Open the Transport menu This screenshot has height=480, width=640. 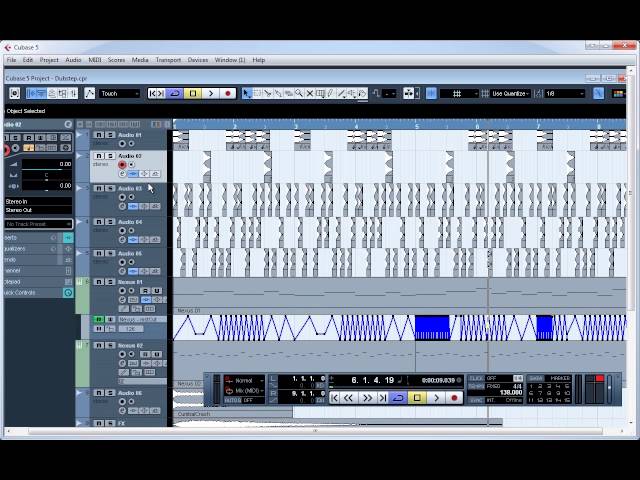(x=168, y=60)
